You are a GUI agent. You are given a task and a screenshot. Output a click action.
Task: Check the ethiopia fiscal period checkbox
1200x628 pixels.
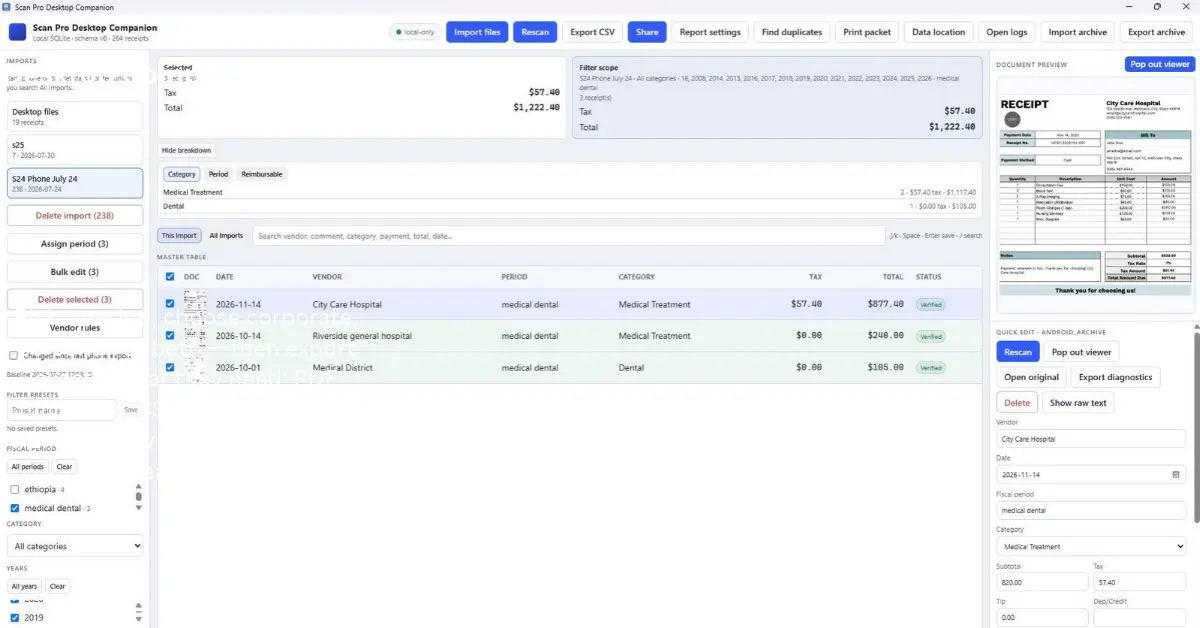pyautogui.click(x=15, y=490)
